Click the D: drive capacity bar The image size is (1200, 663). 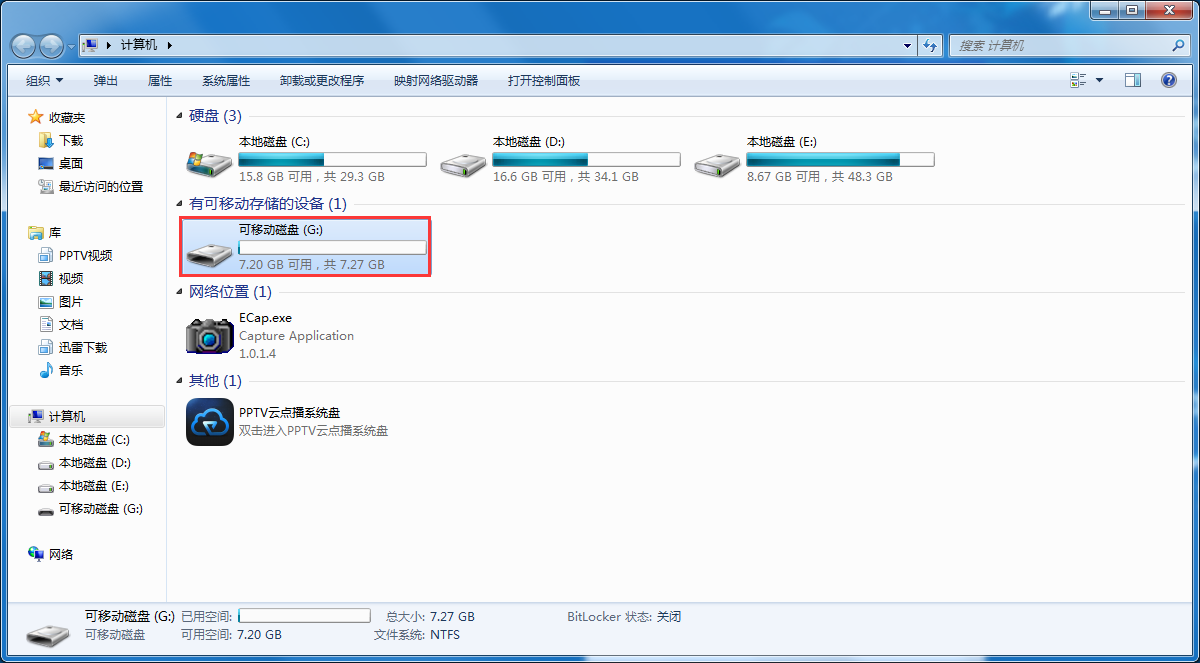coord(587,160)
